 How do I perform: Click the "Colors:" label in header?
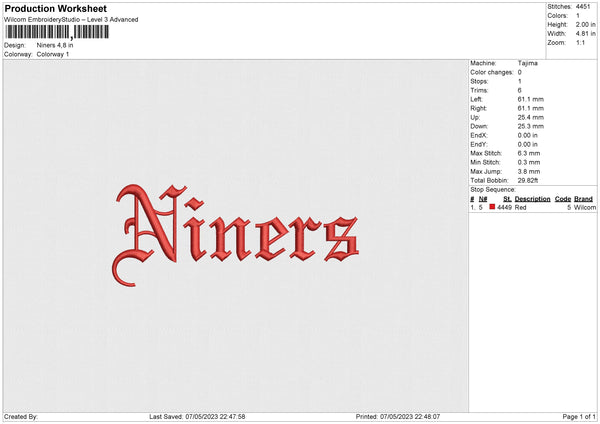pos(558,16)
